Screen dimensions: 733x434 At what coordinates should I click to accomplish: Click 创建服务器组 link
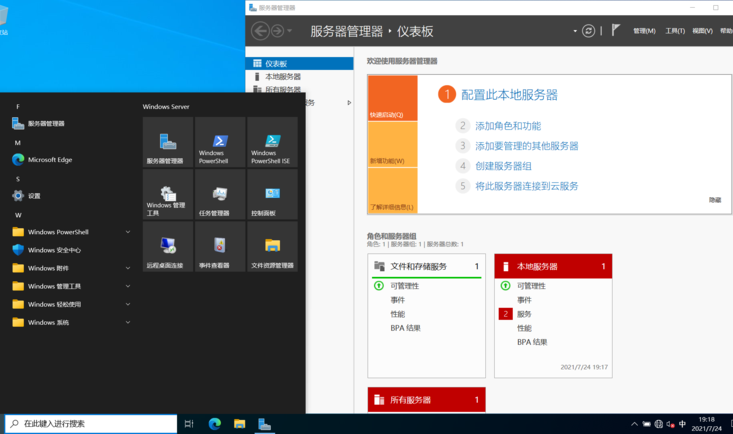tap(503, 166)
